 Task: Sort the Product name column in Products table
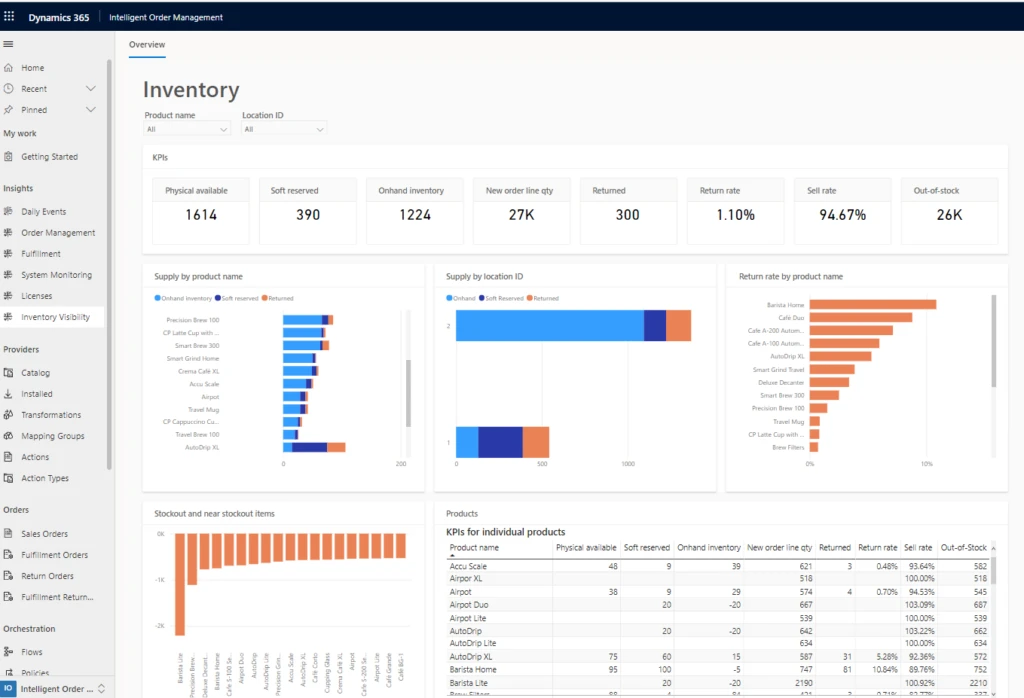[478, 547]
